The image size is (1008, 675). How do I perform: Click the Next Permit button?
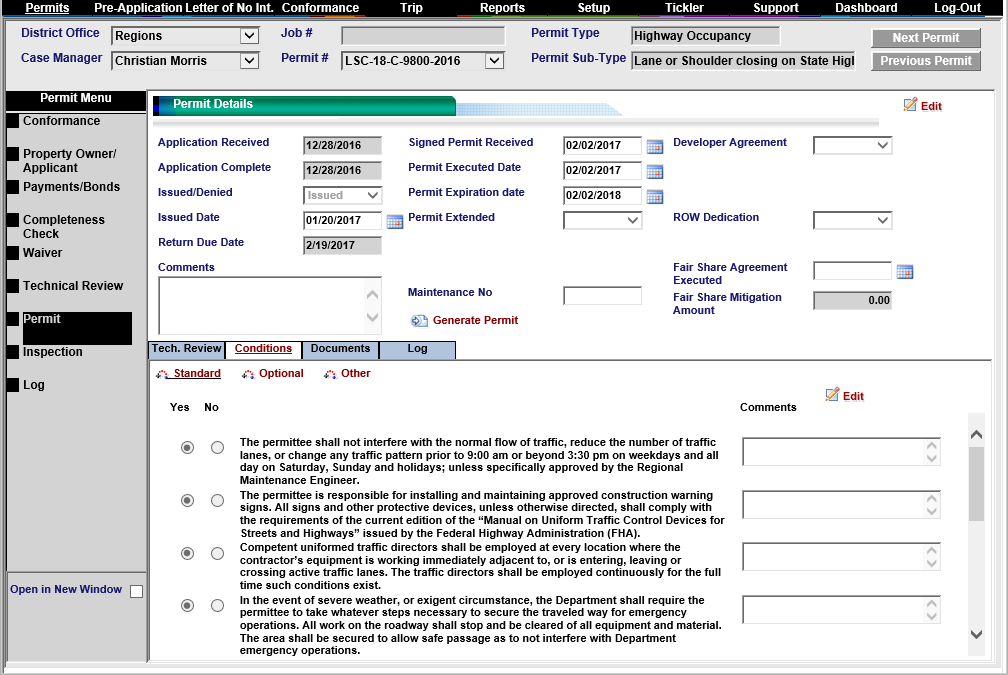click(926, 38)
